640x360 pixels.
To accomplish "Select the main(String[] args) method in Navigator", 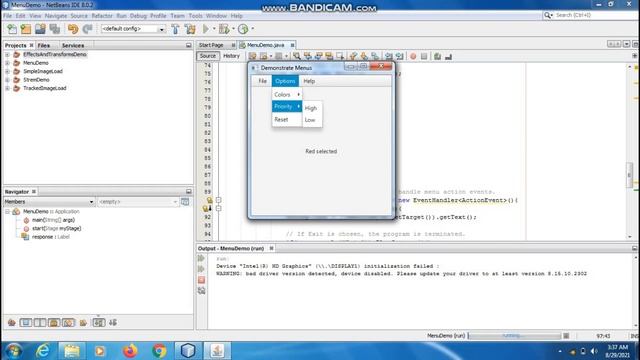I will click(x=53, y=220).
